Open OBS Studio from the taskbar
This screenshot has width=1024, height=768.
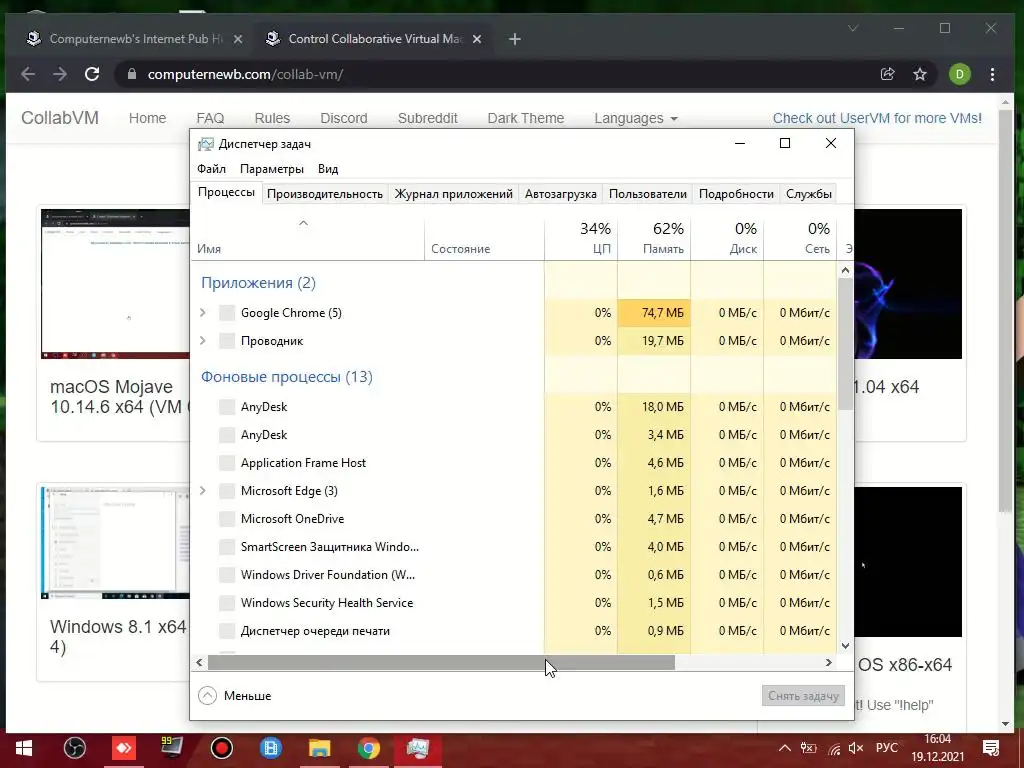point(74,748)
